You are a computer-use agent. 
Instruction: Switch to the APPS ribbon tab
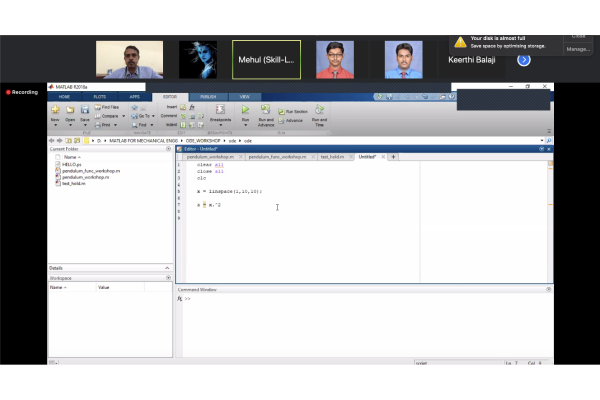coord(135,97)
